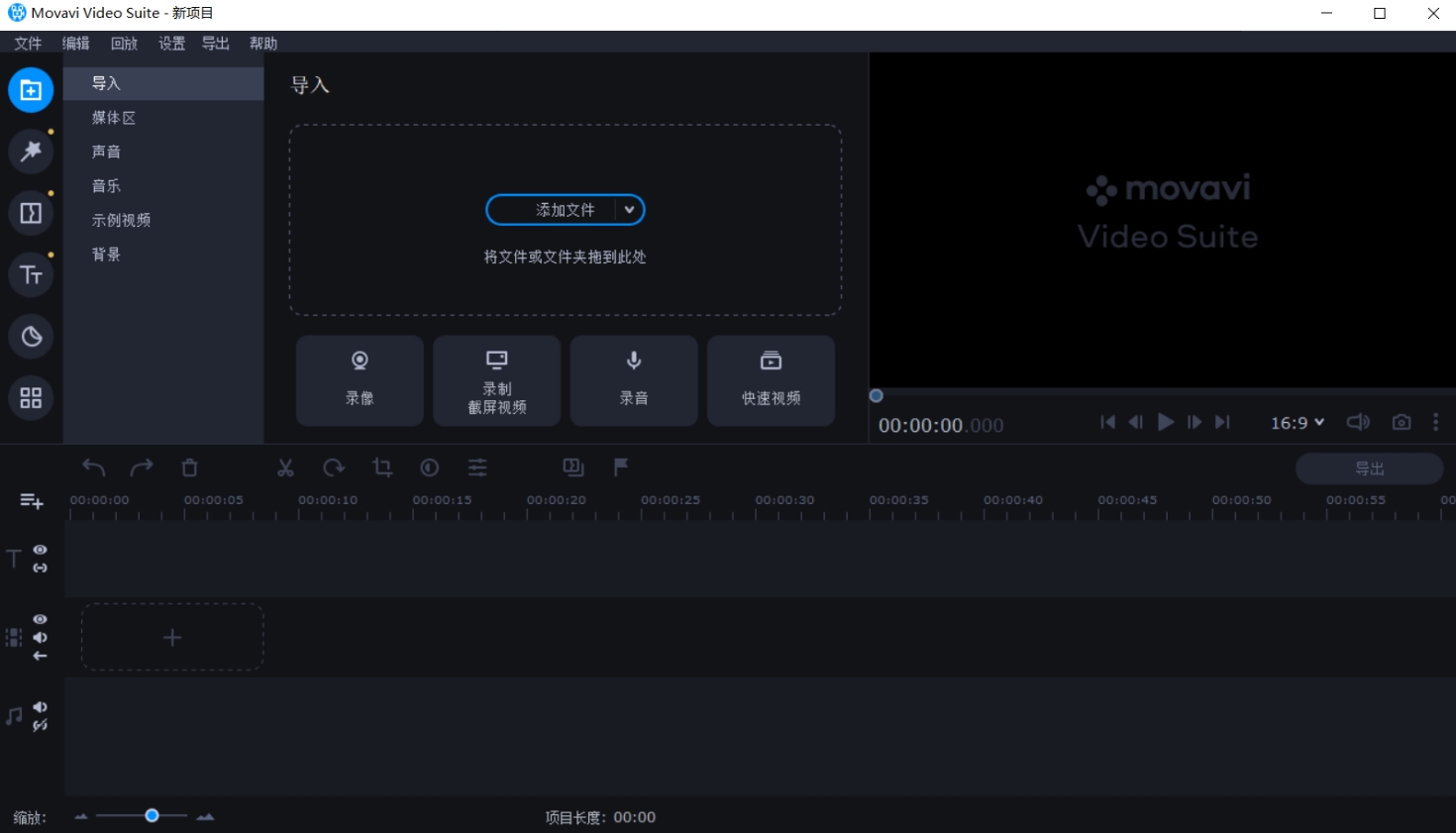Click the preview seek bar handle
1456x833 pixels.
tap(876, 396)
